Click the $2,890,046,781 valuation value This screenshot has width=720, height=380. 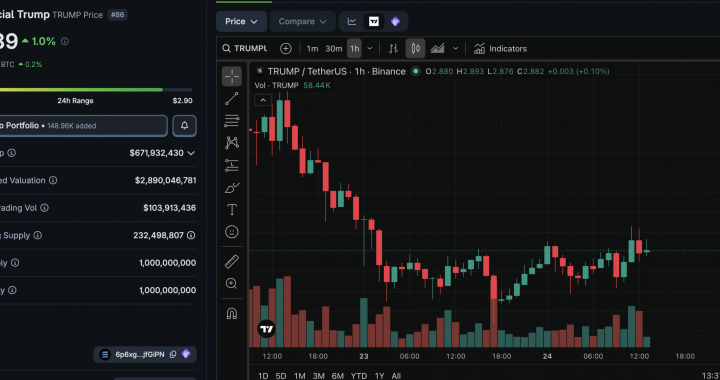pyautogui.click(x=165, y=180)
